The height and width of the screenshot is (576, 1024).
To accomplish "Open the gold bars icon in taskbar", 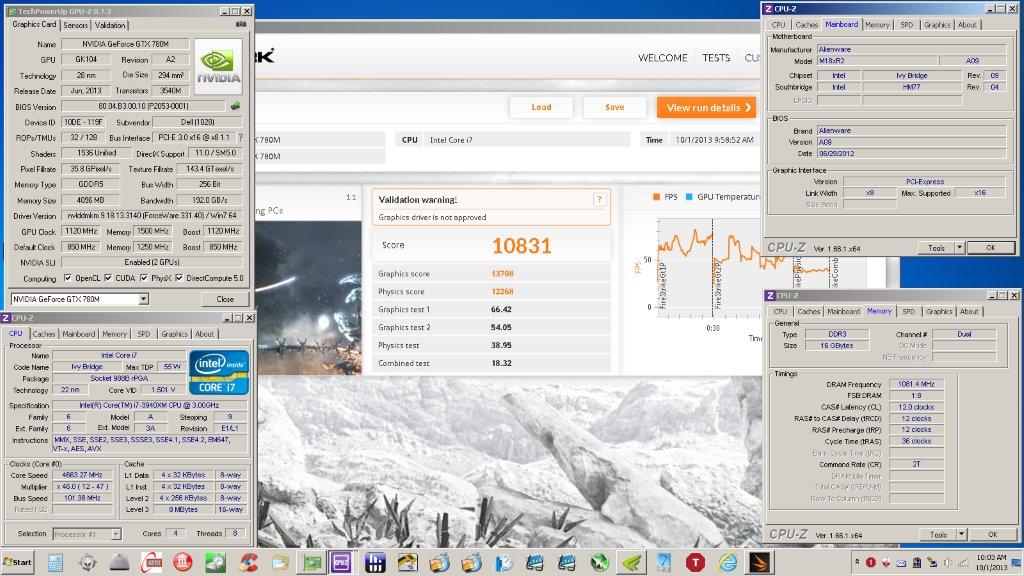I will coord(408,562).
